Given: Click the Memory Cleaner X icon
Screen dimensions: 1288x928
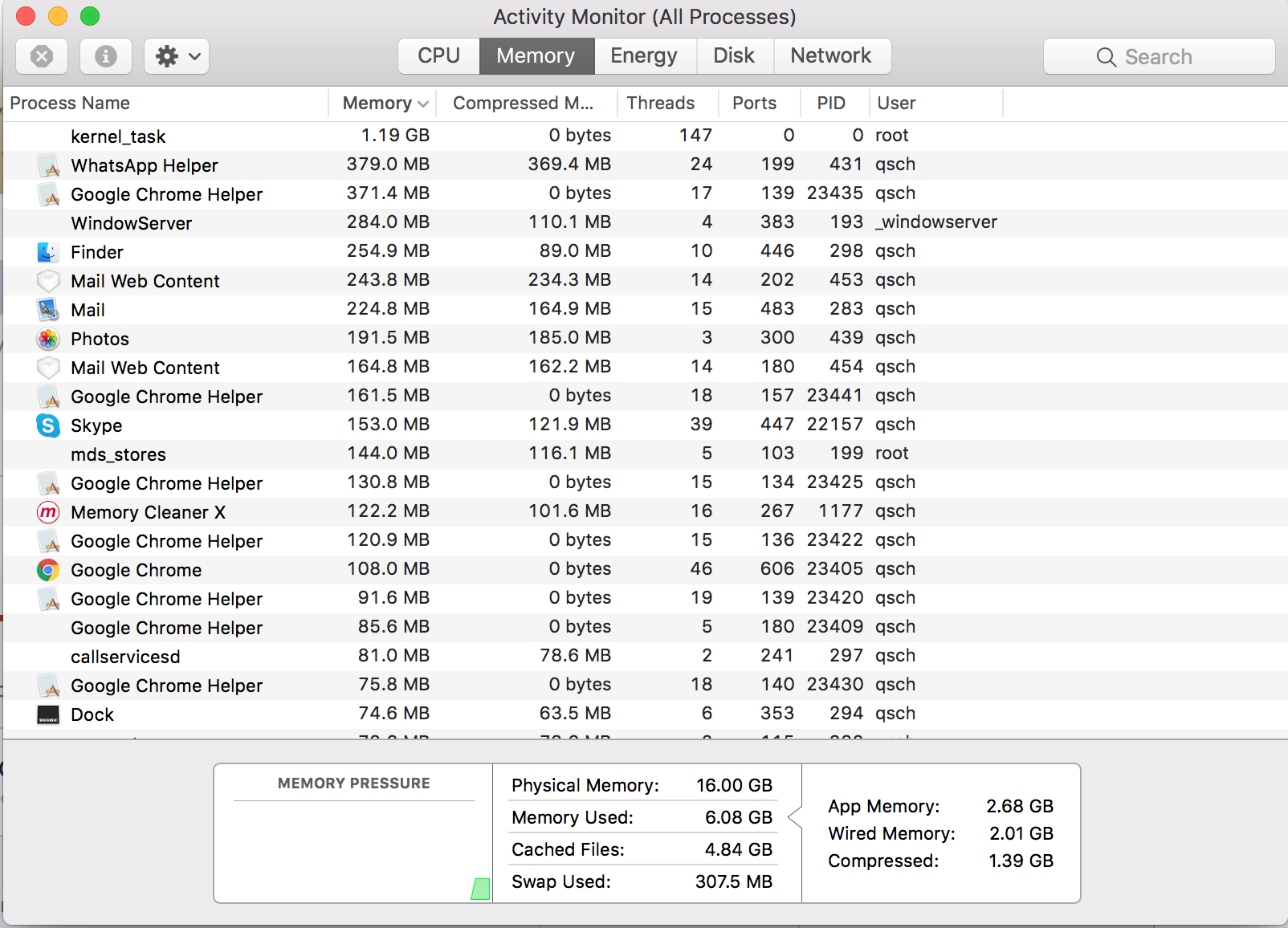Looking at the screenshot, I should tap(48, 512).
